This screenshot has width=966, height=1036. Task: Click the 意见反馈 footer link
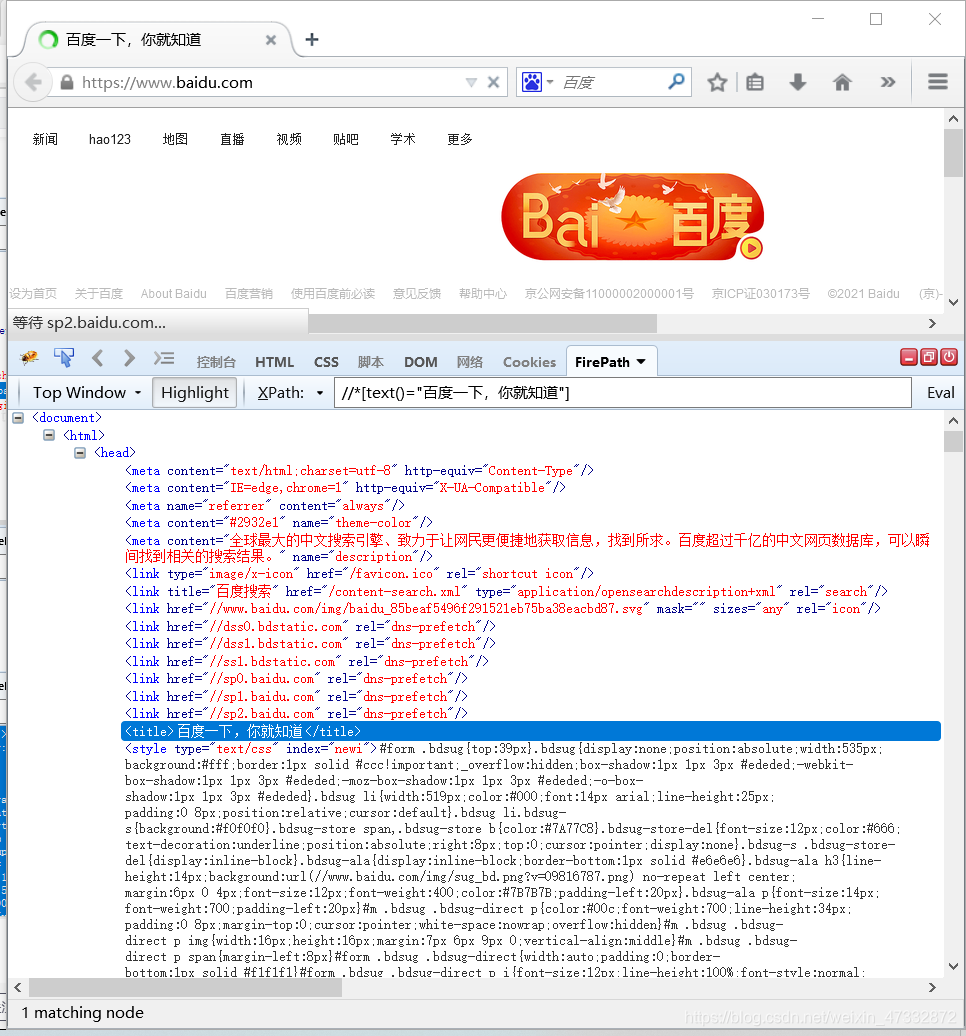coord(416,294)
